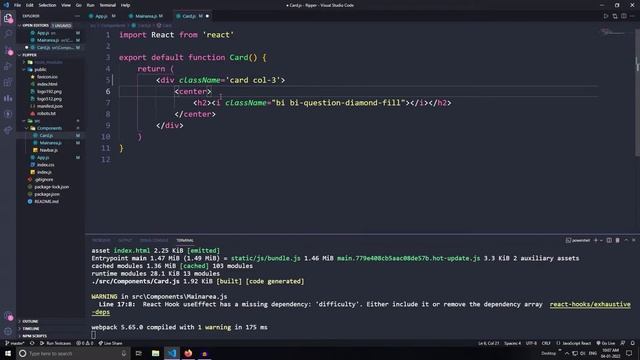The width and height of the screenshot is (640, 360).
Task: Switch to the App.js editor tab
Action: (102, 16)
